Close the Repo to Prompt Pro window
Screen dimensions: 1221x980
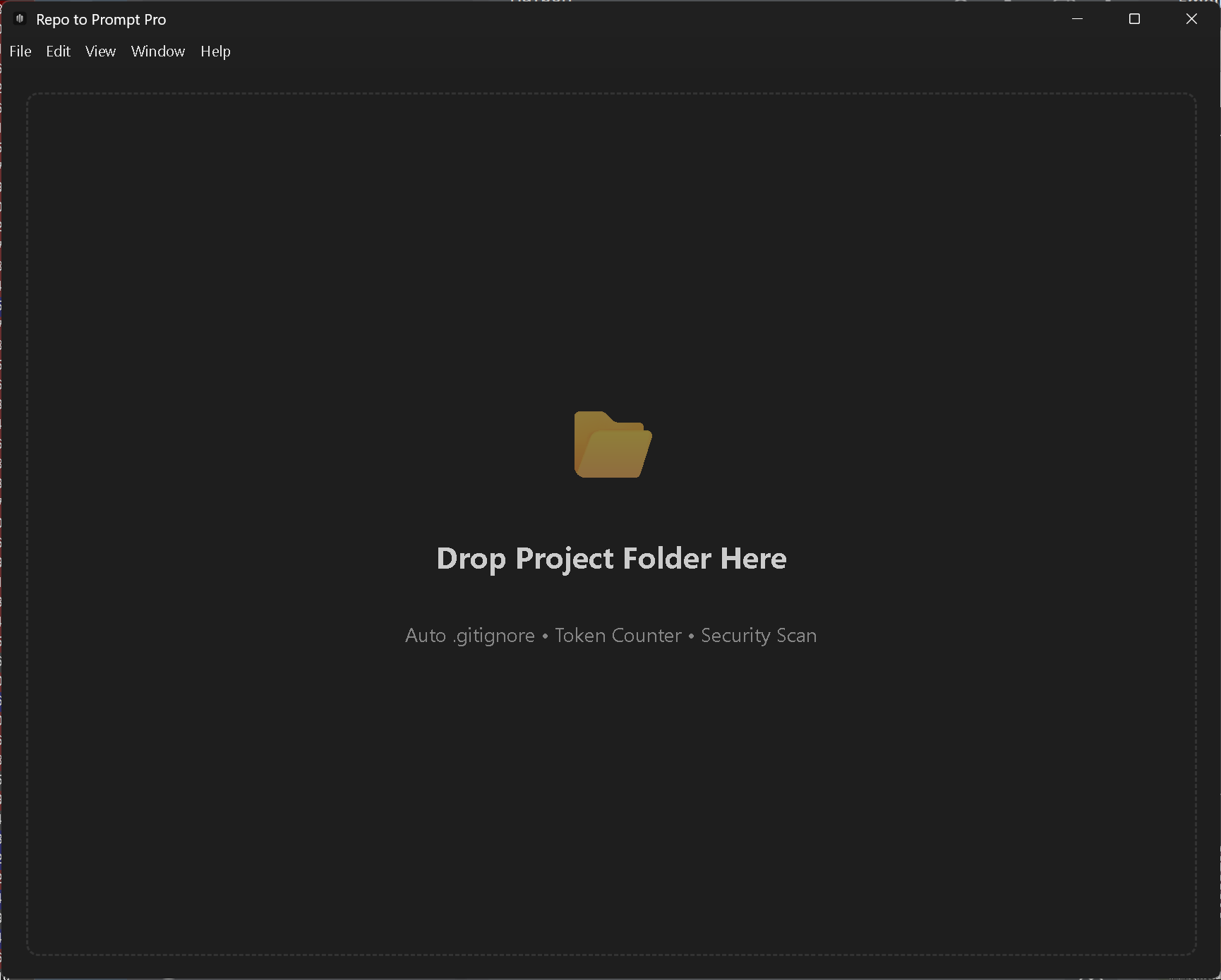coord(1191,19)
